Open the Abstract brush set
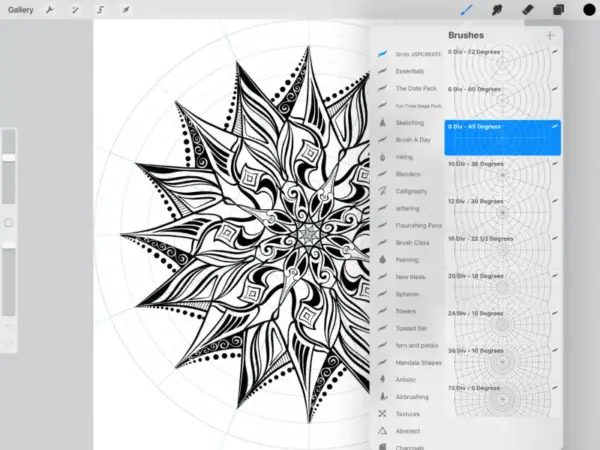Viewport: 600px width, 450px height. (x=409, y=431)
